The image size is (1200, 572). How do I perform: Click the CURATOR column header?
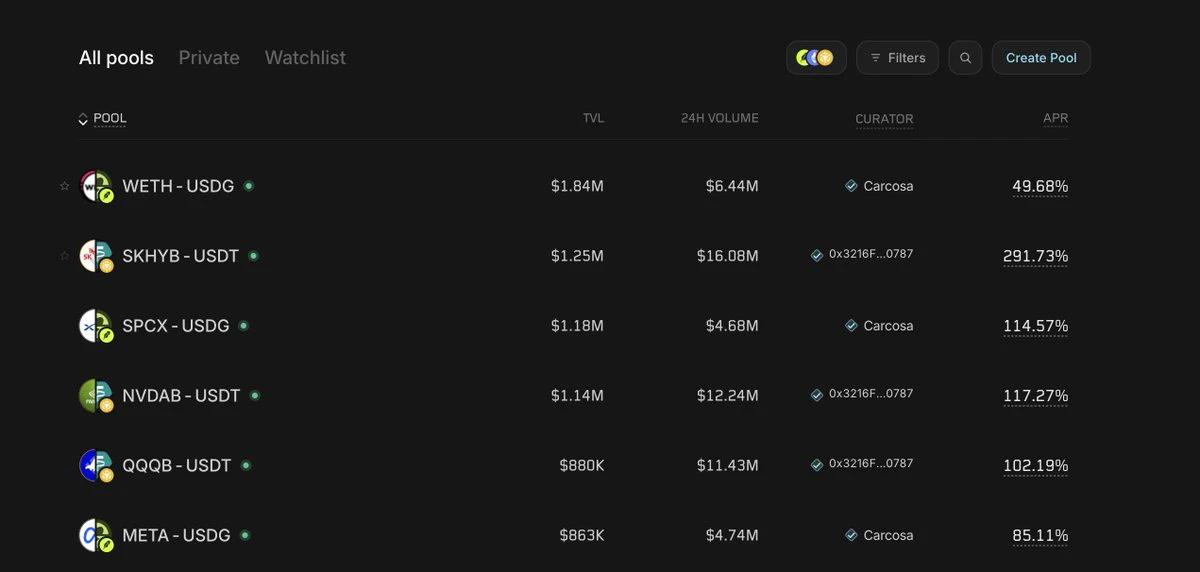[x=884, y=119]
